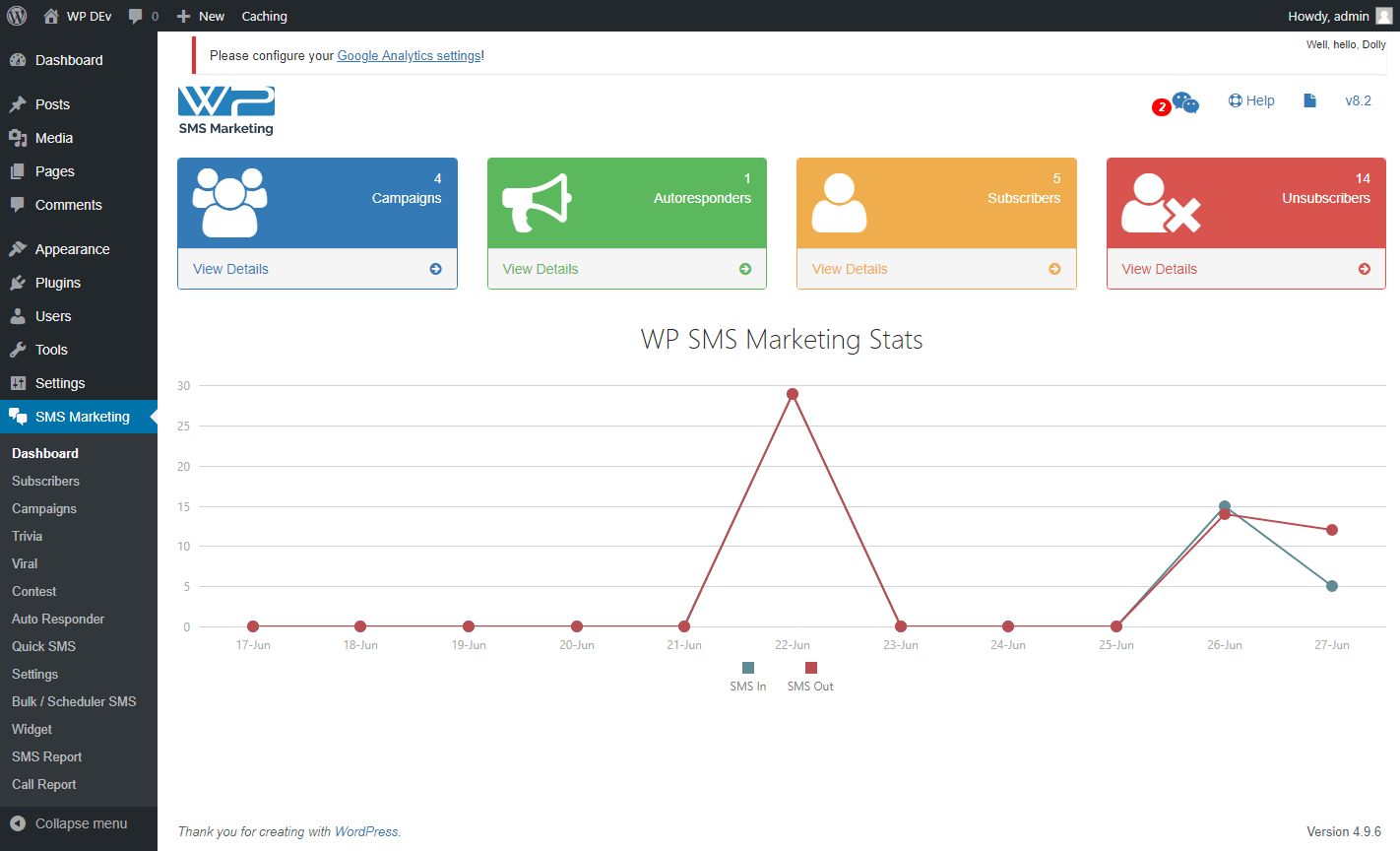Click the 27-Jun SMS Out data point

click(1332, 530)
